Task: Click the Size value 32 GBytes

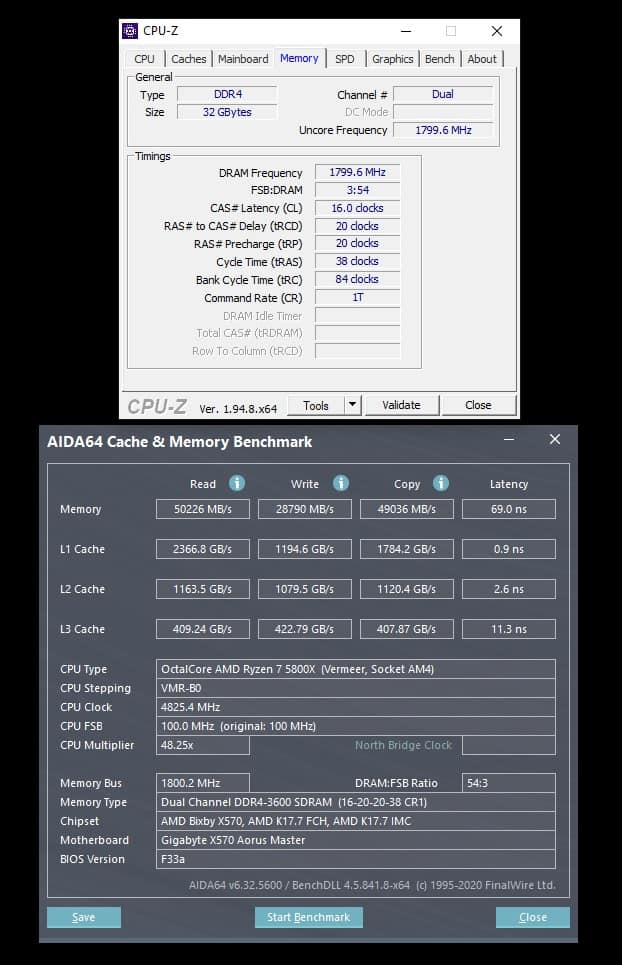Action: point(228,112)
